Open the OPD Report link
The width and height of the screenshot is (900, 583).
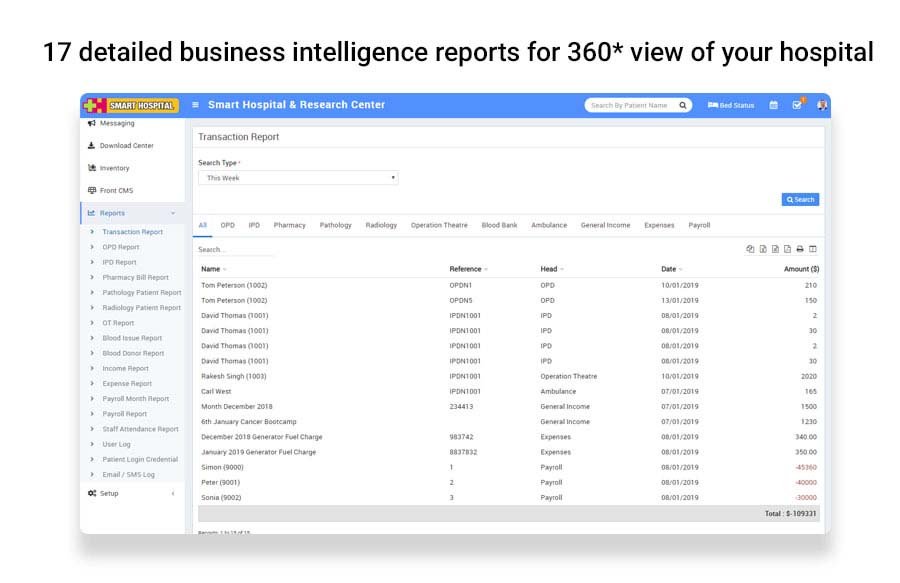tap(121, 247)
